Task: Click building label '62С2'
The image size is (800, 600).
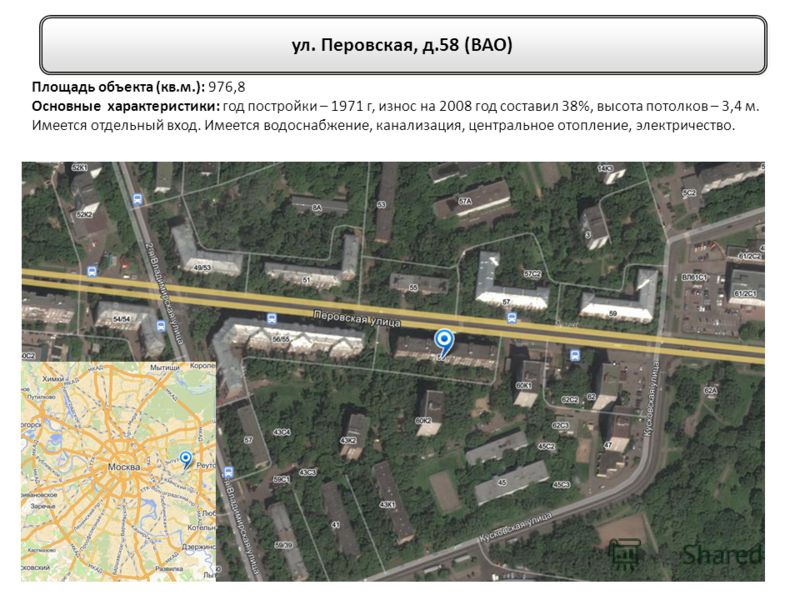Action: [x=569, y=400]
